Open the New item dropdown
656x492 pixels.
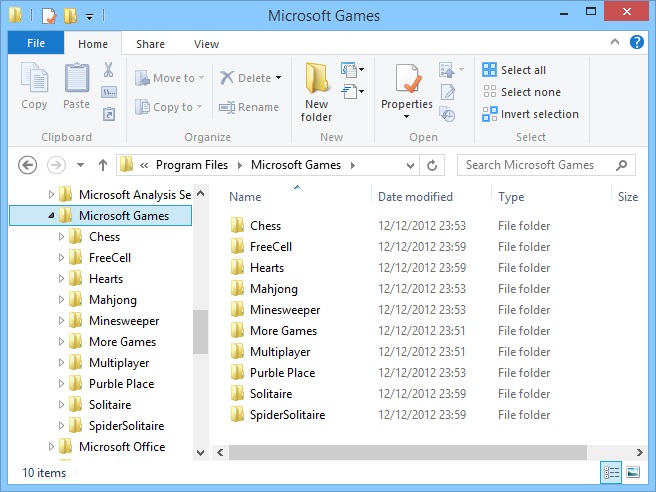[352, 69]
